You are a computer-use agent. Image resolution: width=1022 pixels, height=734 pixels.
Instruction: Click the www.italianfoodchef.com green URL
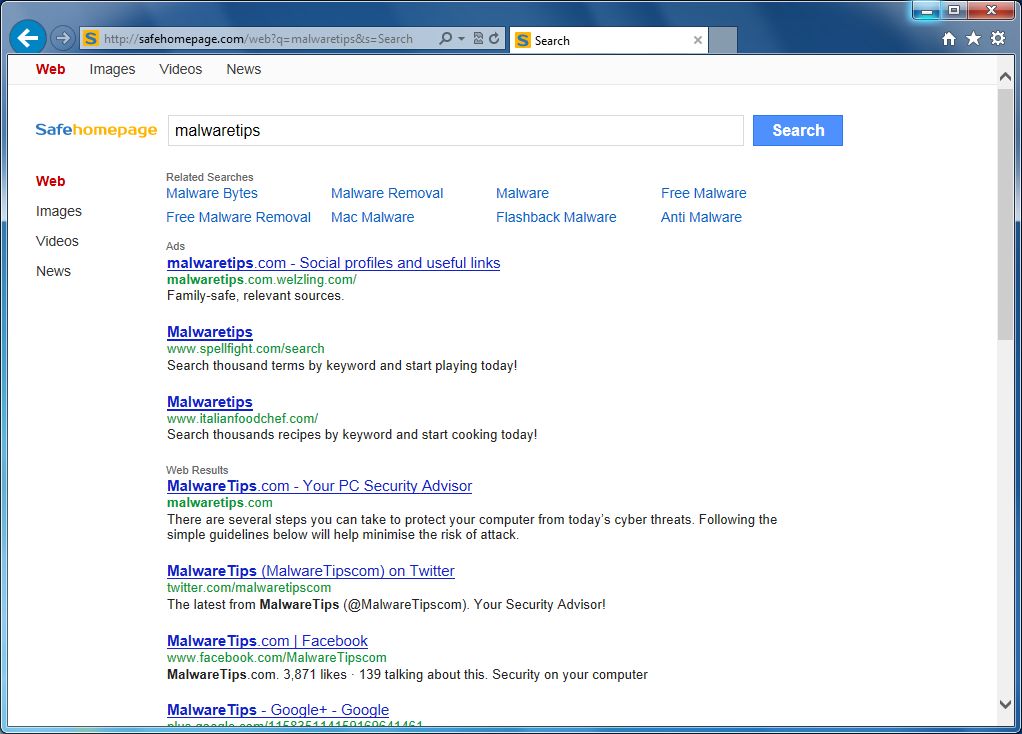coord(242,418)
